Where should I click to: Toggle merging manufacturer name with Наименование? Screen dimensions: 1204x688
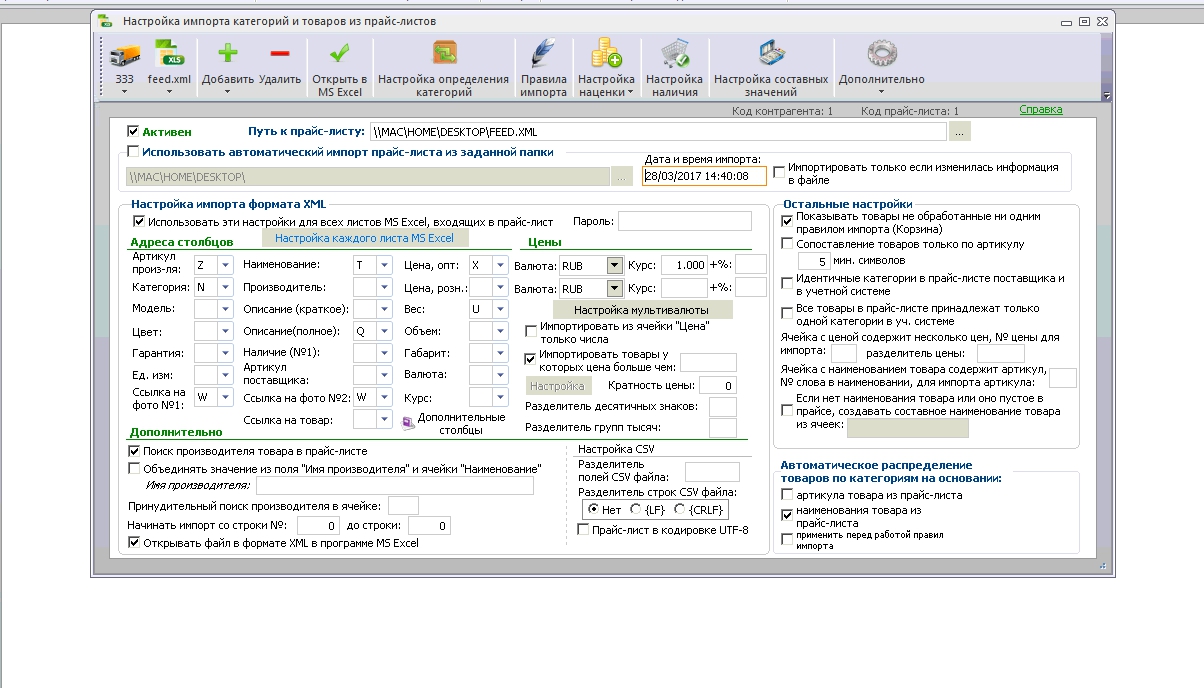tap(134, 468)
